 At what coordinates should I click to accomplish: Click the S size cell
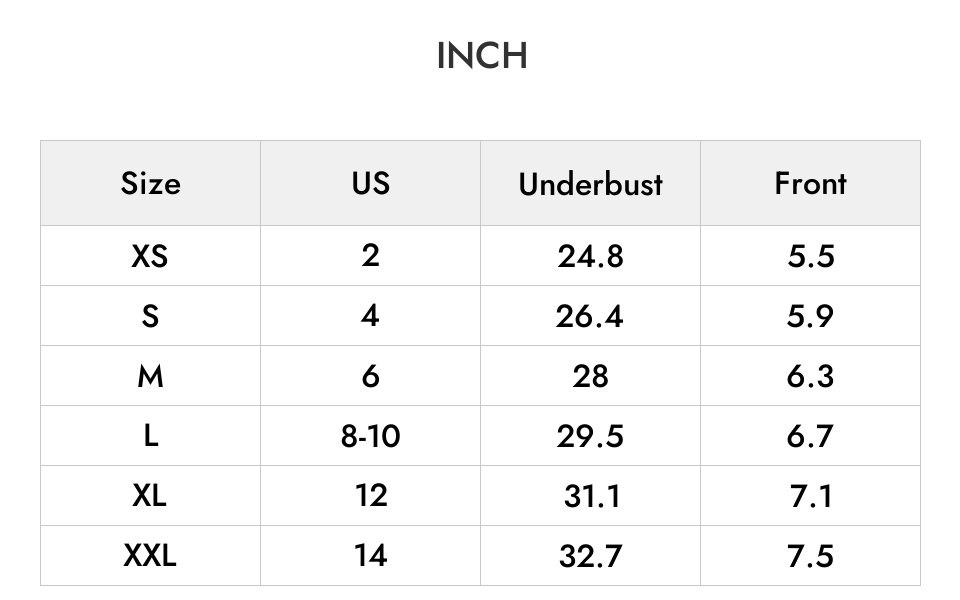tap(151, 315)
